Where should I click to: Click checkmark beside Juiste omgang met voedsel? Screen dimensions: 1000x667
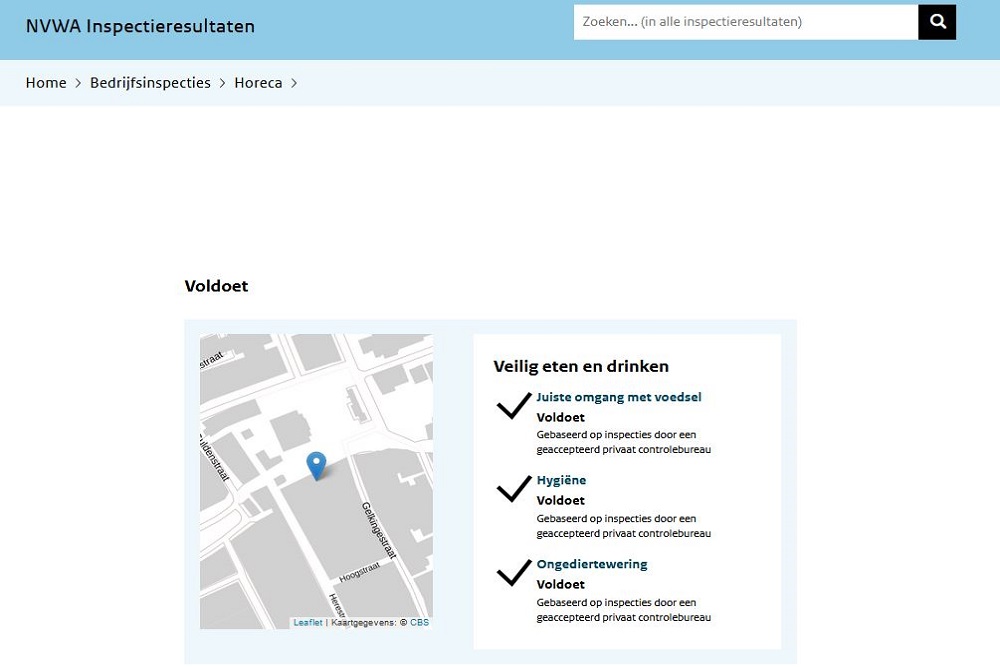pos(514,406)
